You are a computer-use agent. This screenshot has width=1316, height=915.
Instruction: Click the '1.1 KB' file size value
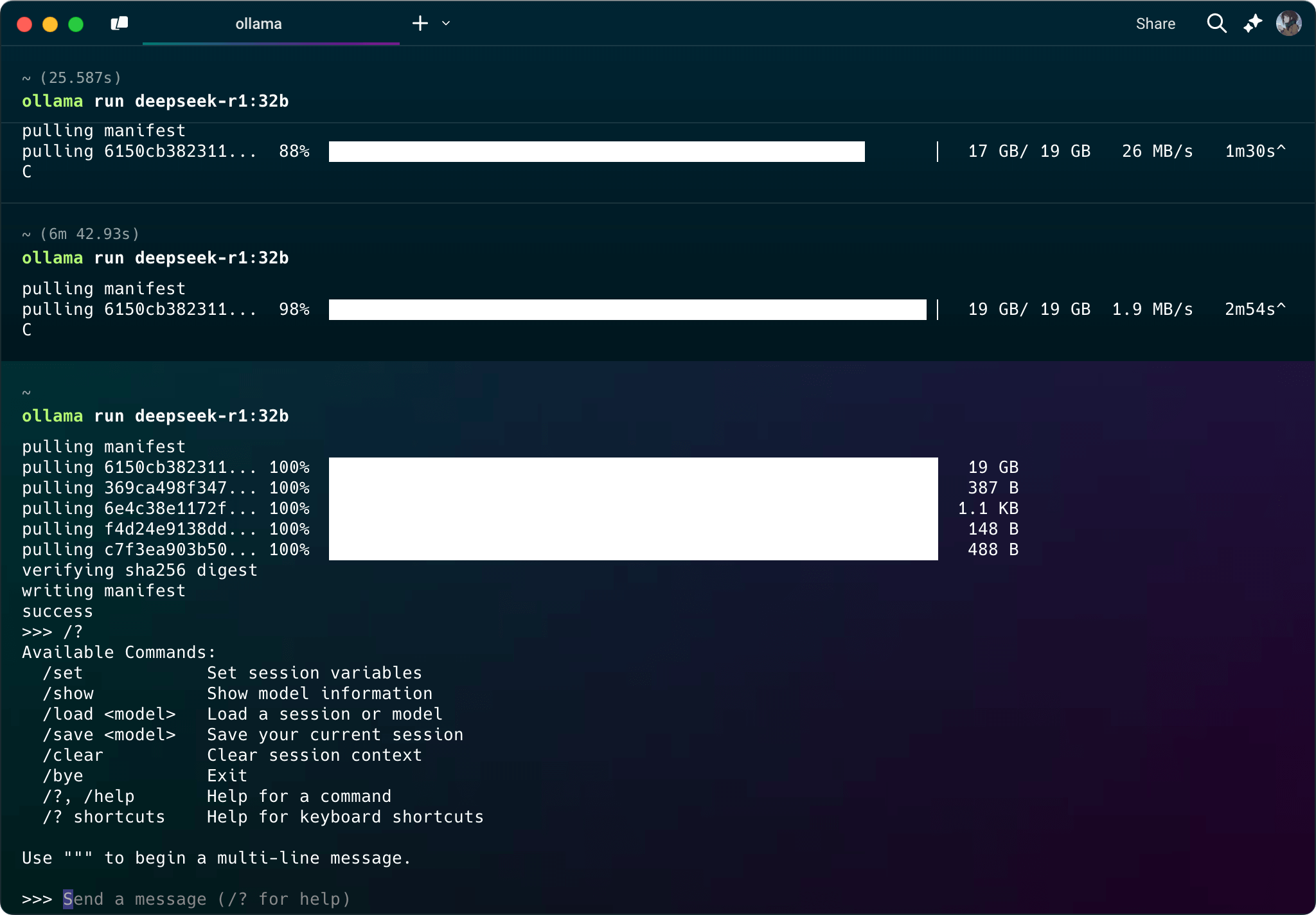pyautogui.click(x=988, y=508)
